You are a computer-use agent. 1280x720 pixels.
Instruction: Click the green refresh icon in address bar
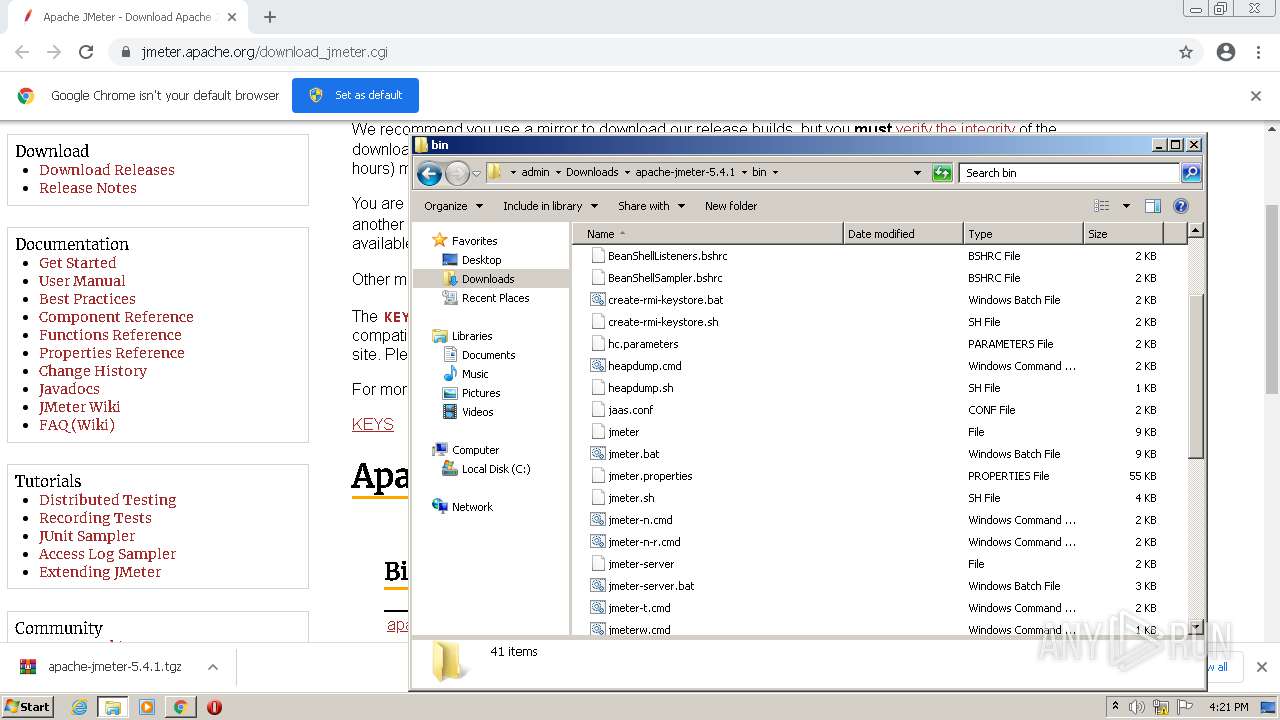coord(941,173)
